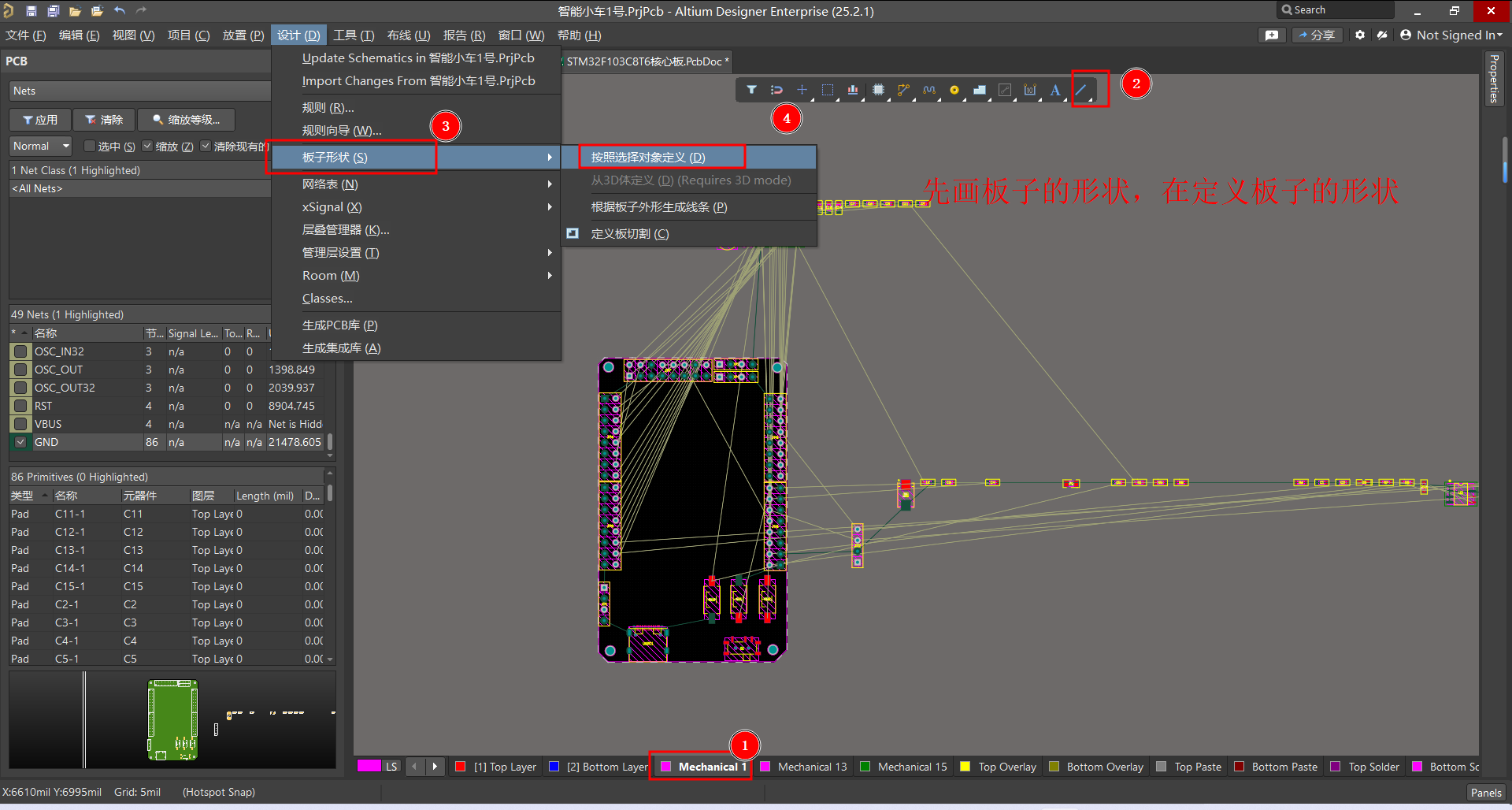The width and height of the screenshot is (1512, 810).
Task: Select the Place Polygon Pour tool
Action: click(x=980, y=90)
